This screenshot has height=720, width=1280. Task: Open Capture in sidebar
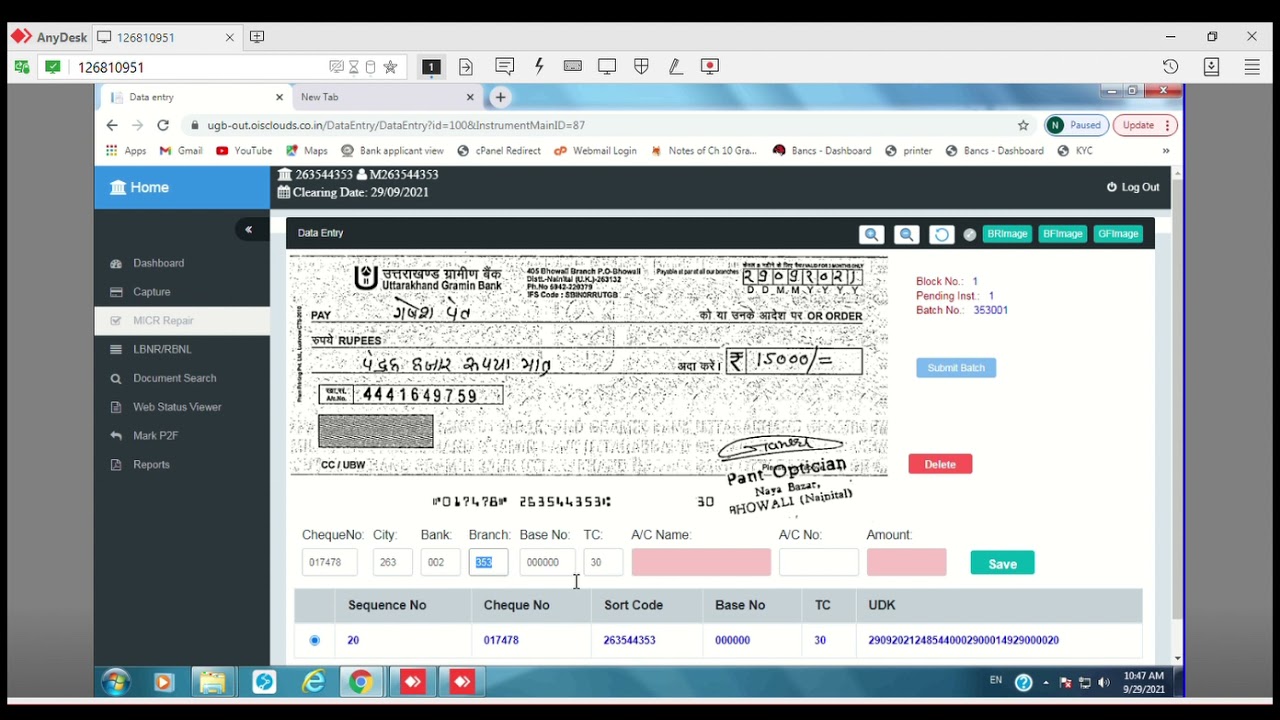(x=151, y=292)
